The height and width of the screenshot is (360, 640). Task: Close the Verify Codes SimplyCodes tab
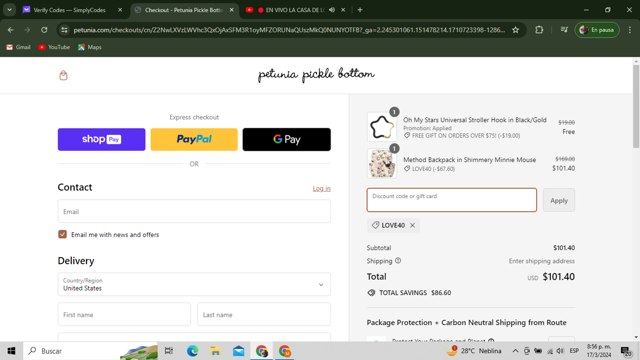click(120, 10)
